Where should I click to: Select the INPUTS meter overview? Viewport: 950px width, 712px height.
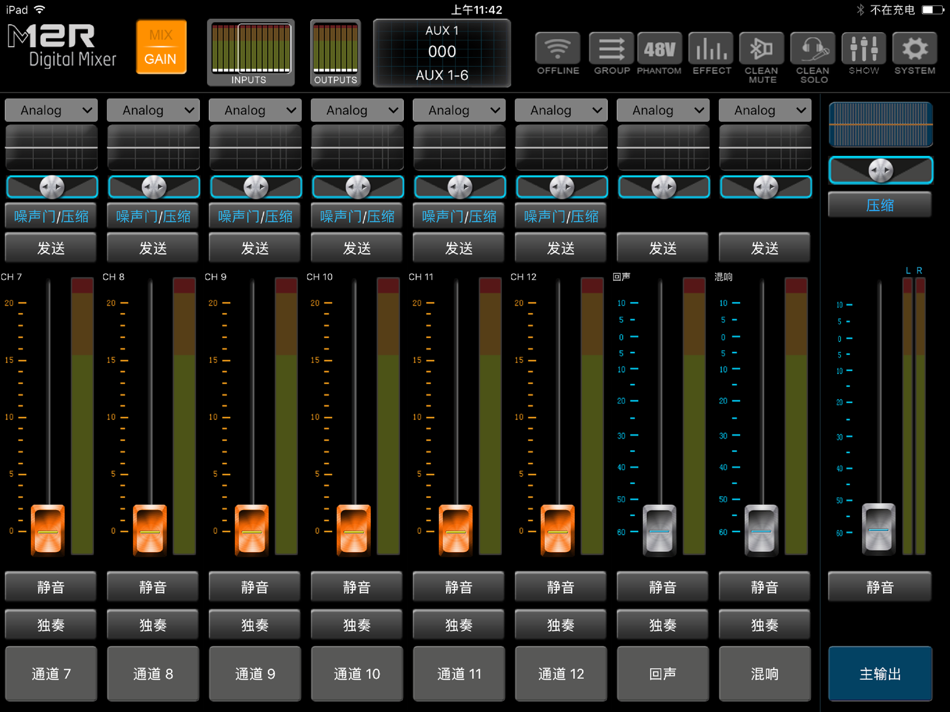[x=251, y=53]
